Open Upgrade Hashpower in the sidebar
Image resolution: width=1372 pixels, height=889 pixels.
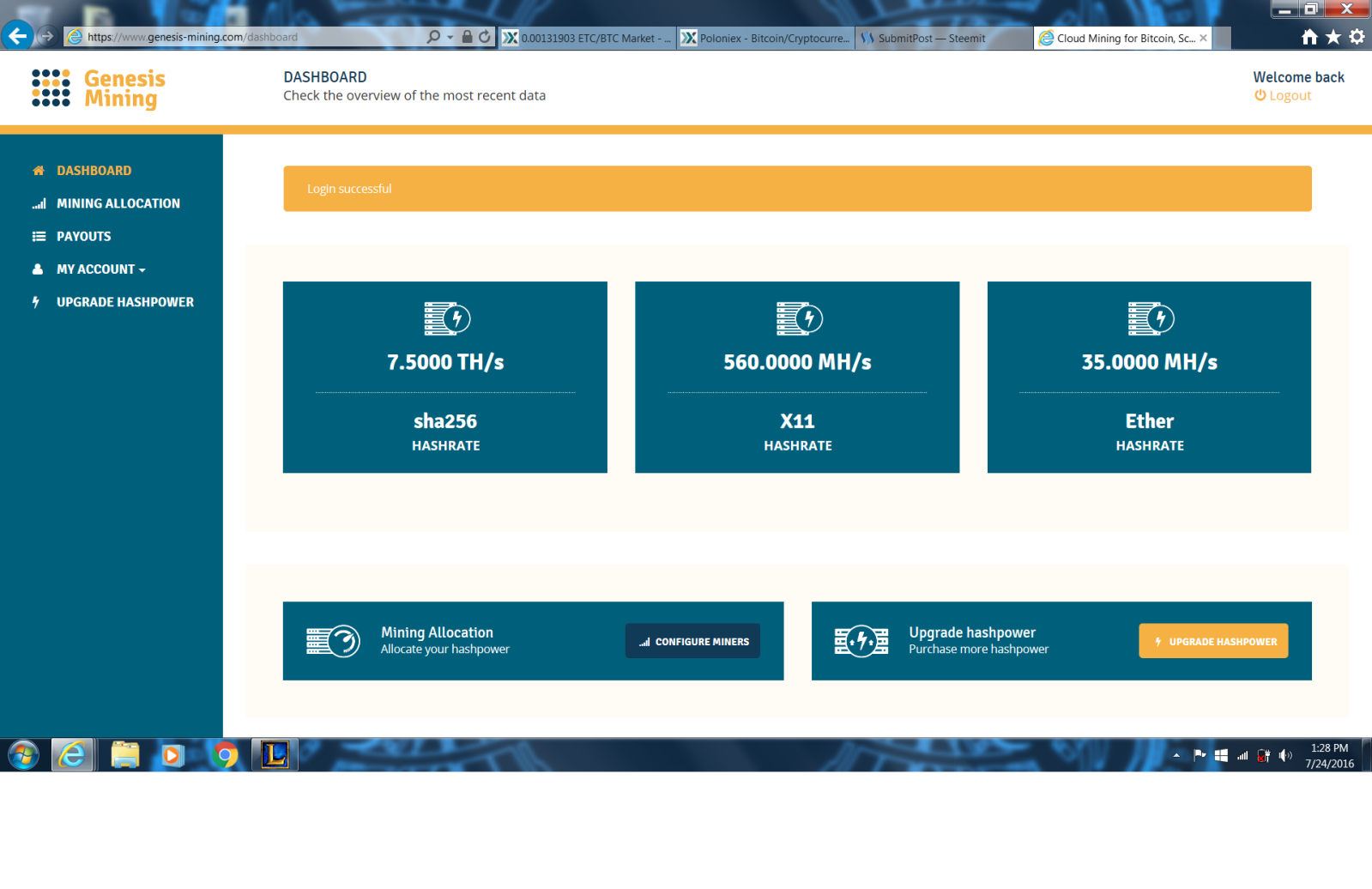click(125, 302)
